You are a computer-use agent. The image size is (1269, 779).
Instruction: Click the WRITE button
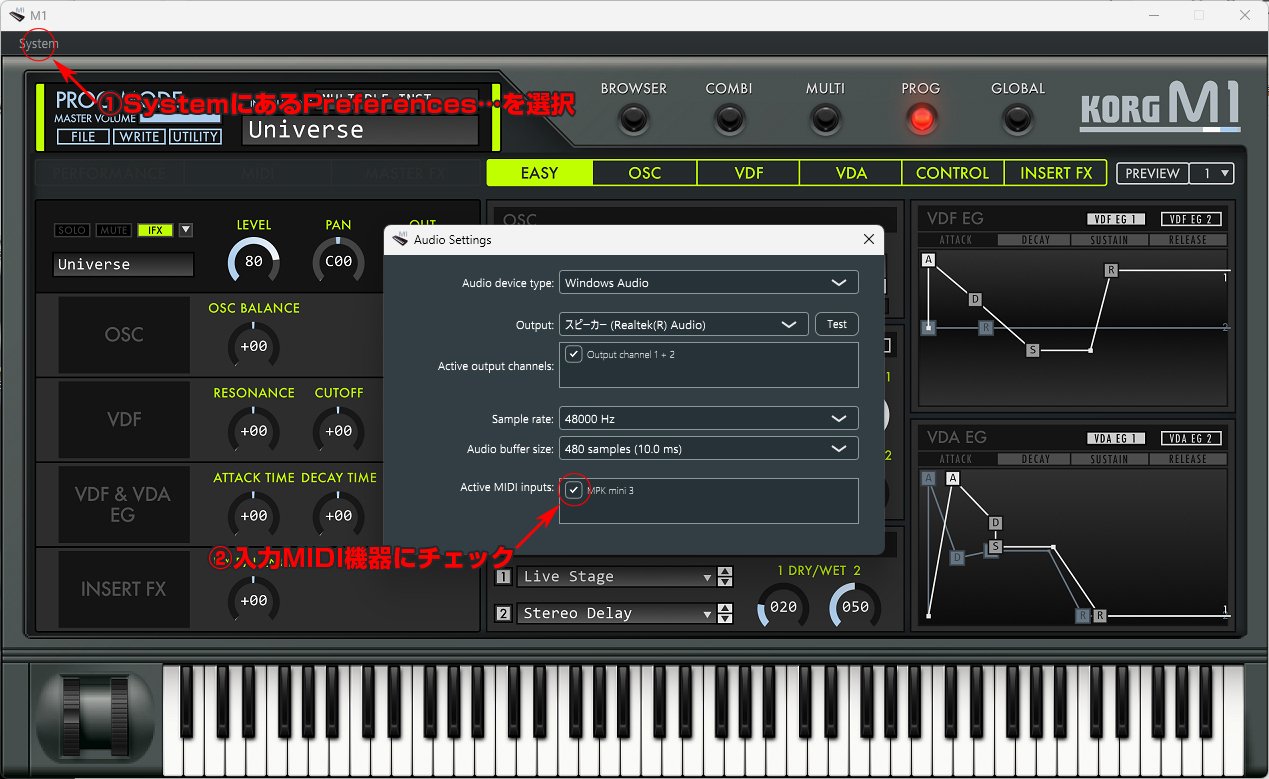click(x=138, y=136)
